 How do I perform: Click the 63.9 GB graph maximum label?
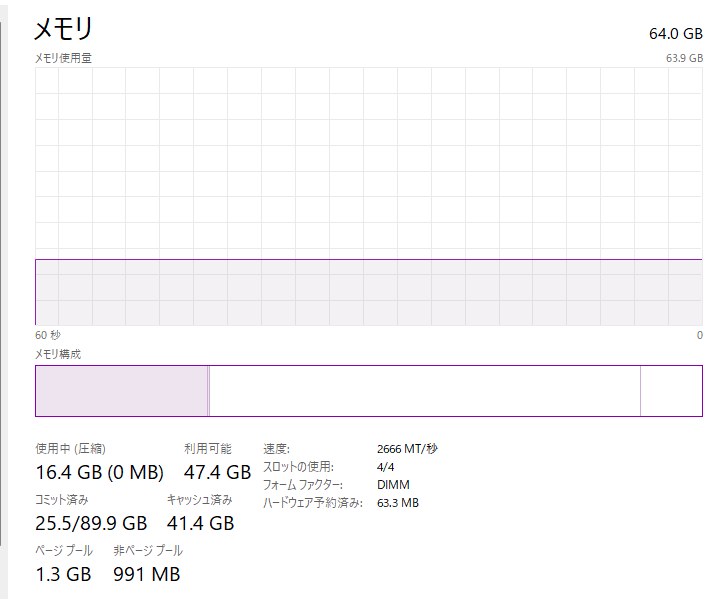click(684, 58)
